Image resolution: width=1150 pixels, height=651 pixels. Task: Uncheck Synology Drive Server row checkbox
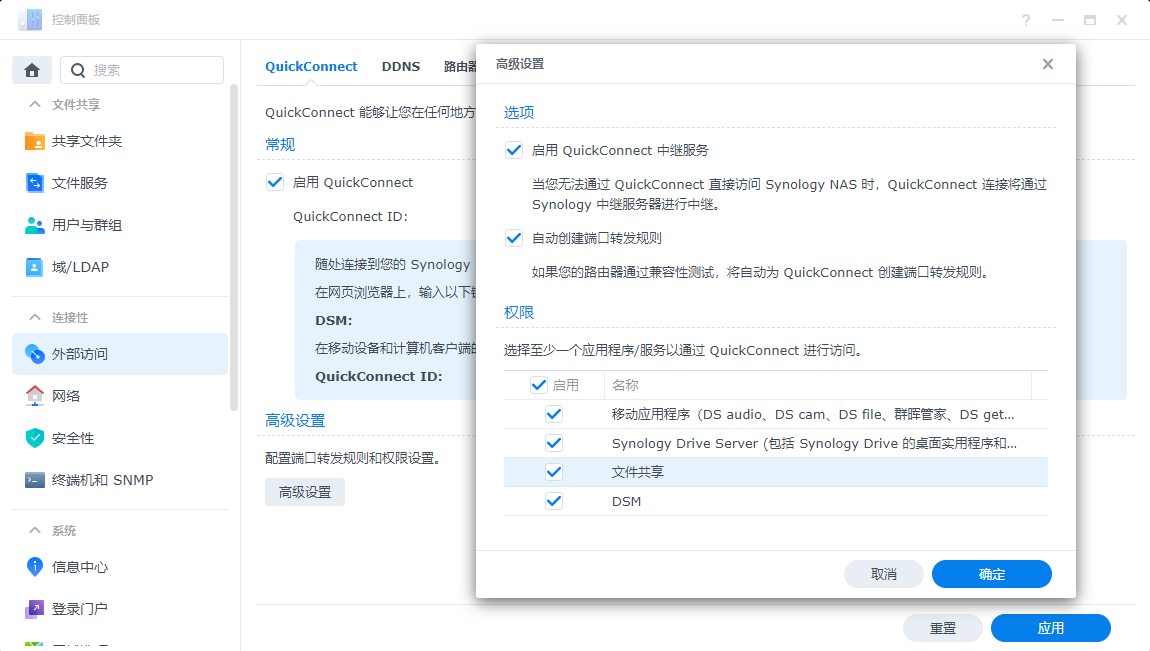click(x=554, y=444)
